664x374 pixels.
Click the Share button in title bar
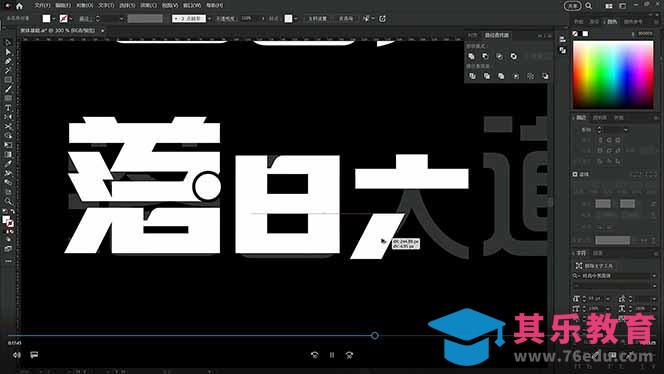click(x=573, y=6)
